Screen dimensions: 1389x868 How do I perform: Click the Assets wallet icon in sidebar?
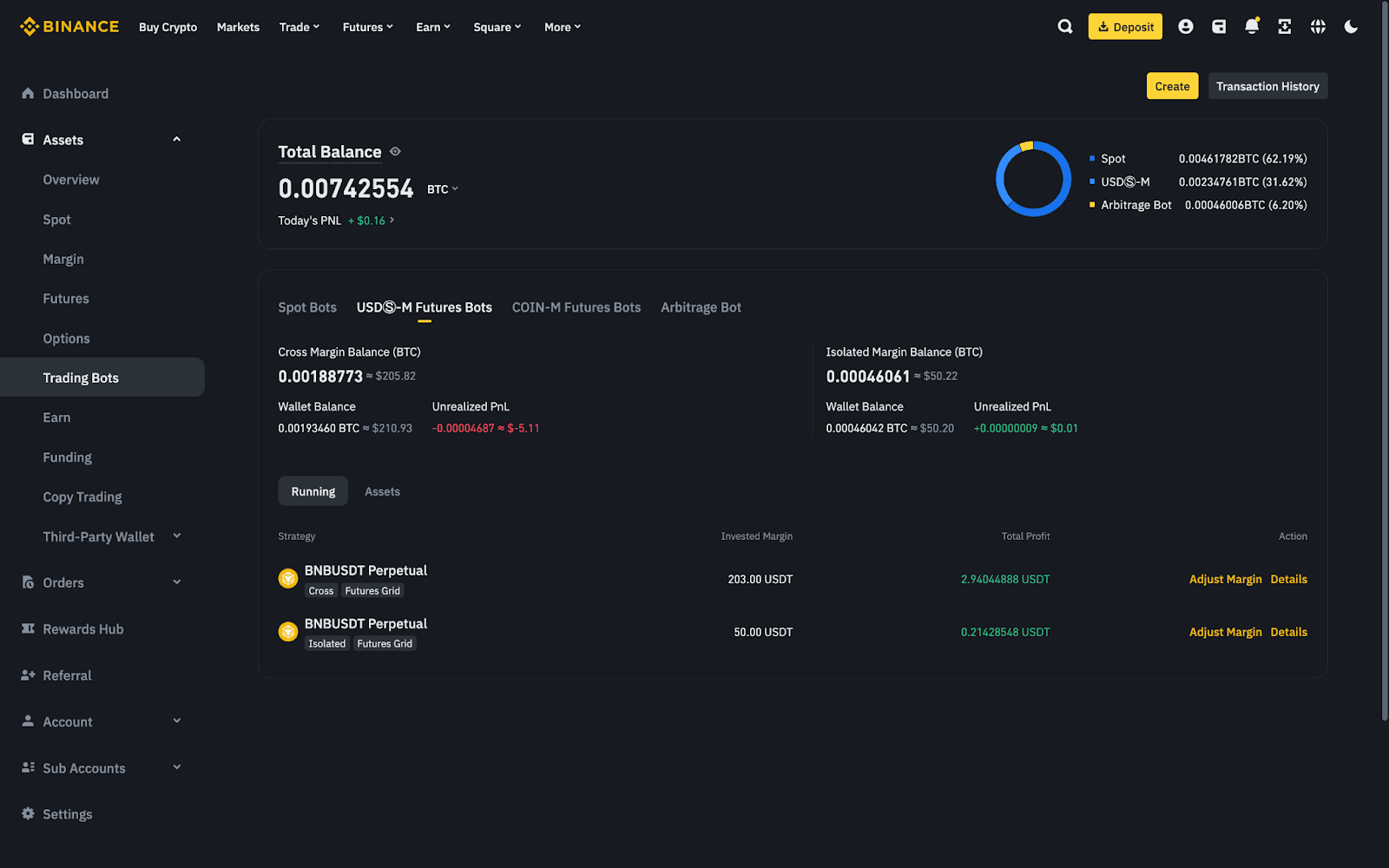tap(28, 139)
